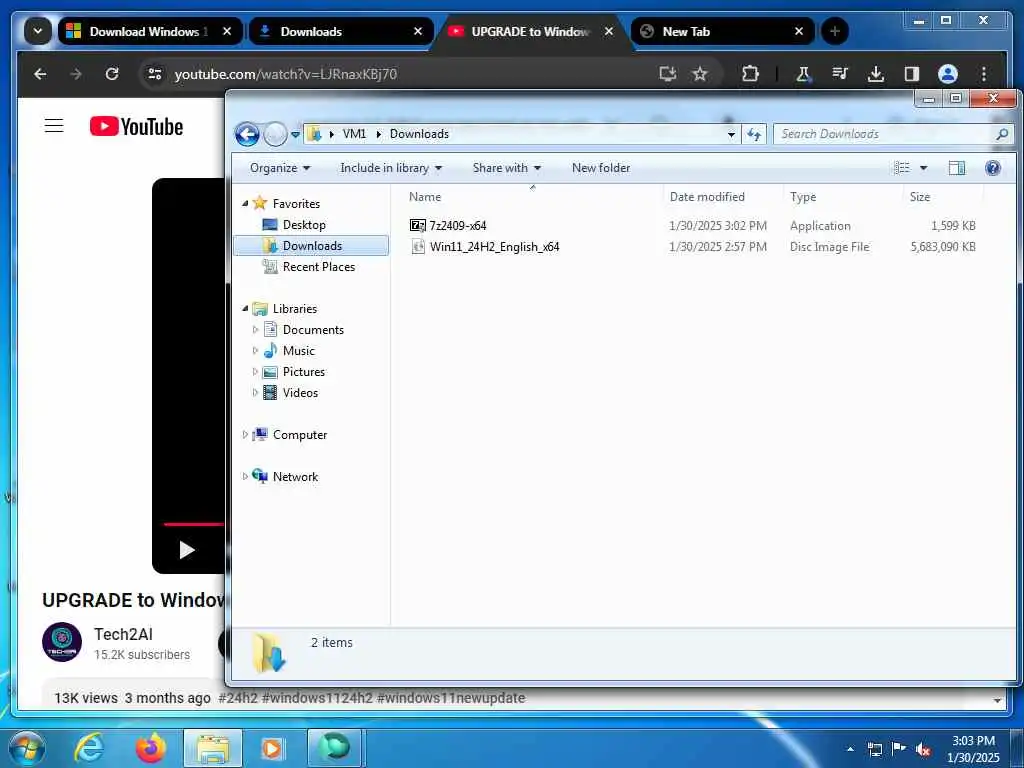Click the youtube.com URL address bar
The image size is (1024, 768).
(285, 74)
